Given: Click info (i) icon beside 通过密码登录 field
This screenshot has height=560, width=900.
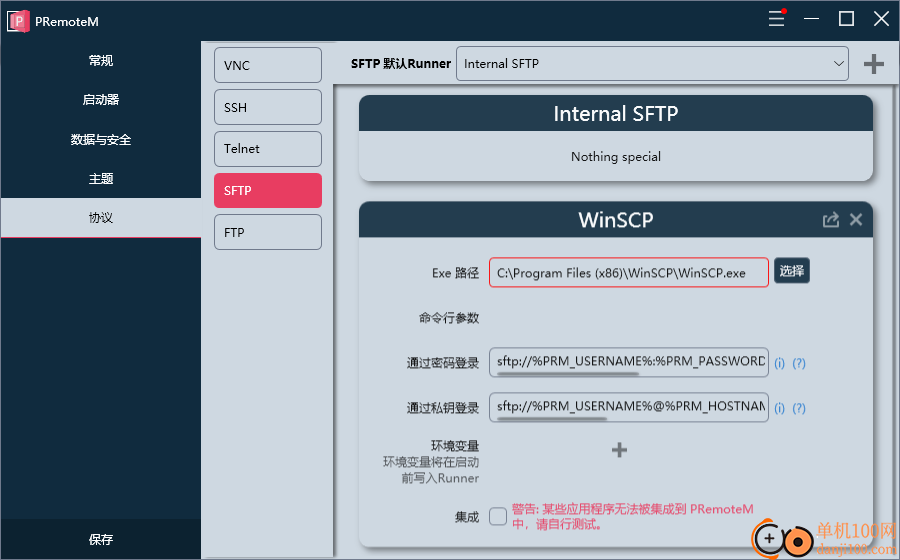Looking at the screenshot, I should [x=779, y=363].
